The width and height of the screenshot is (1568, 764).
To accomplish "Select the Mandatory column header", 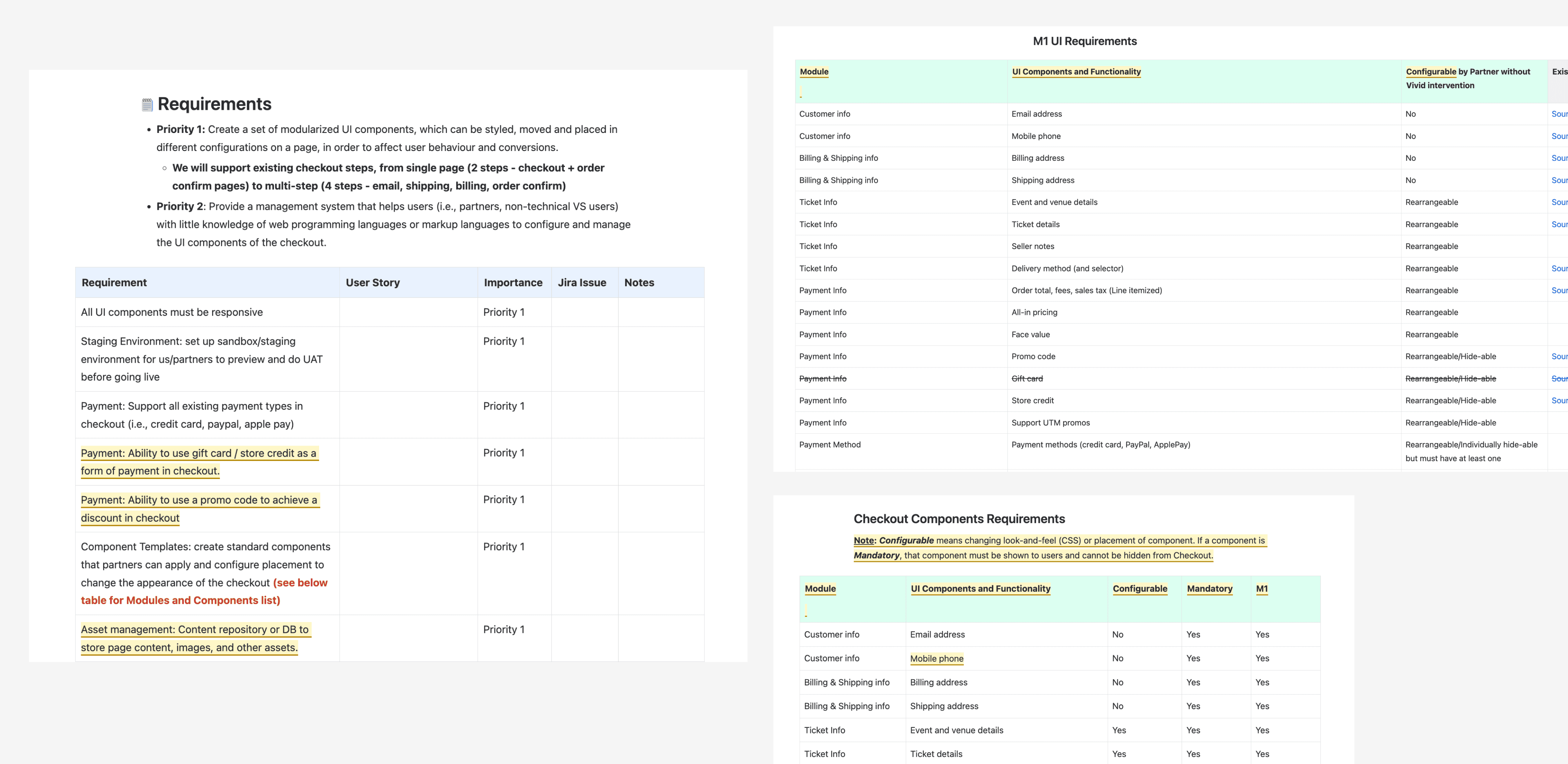I will [1209, 588].
